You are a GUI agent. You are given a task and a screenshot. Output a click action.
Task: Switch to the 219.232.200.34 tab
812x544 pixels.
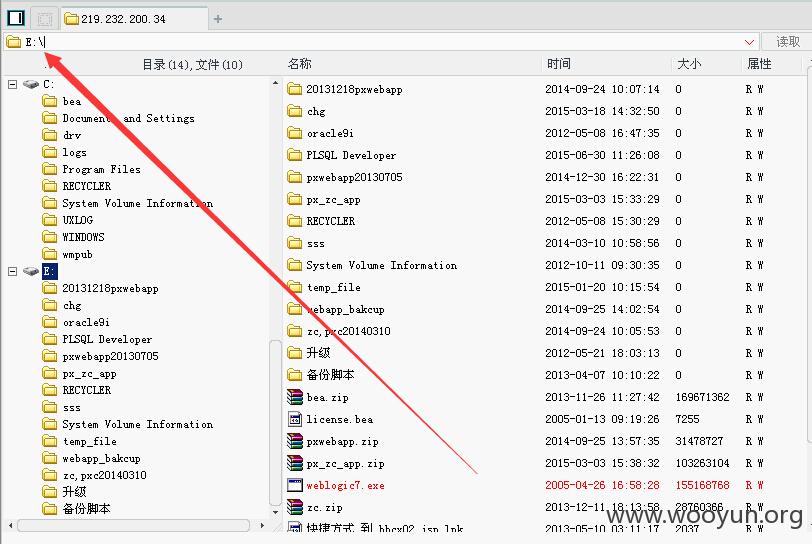coord(135,19)
